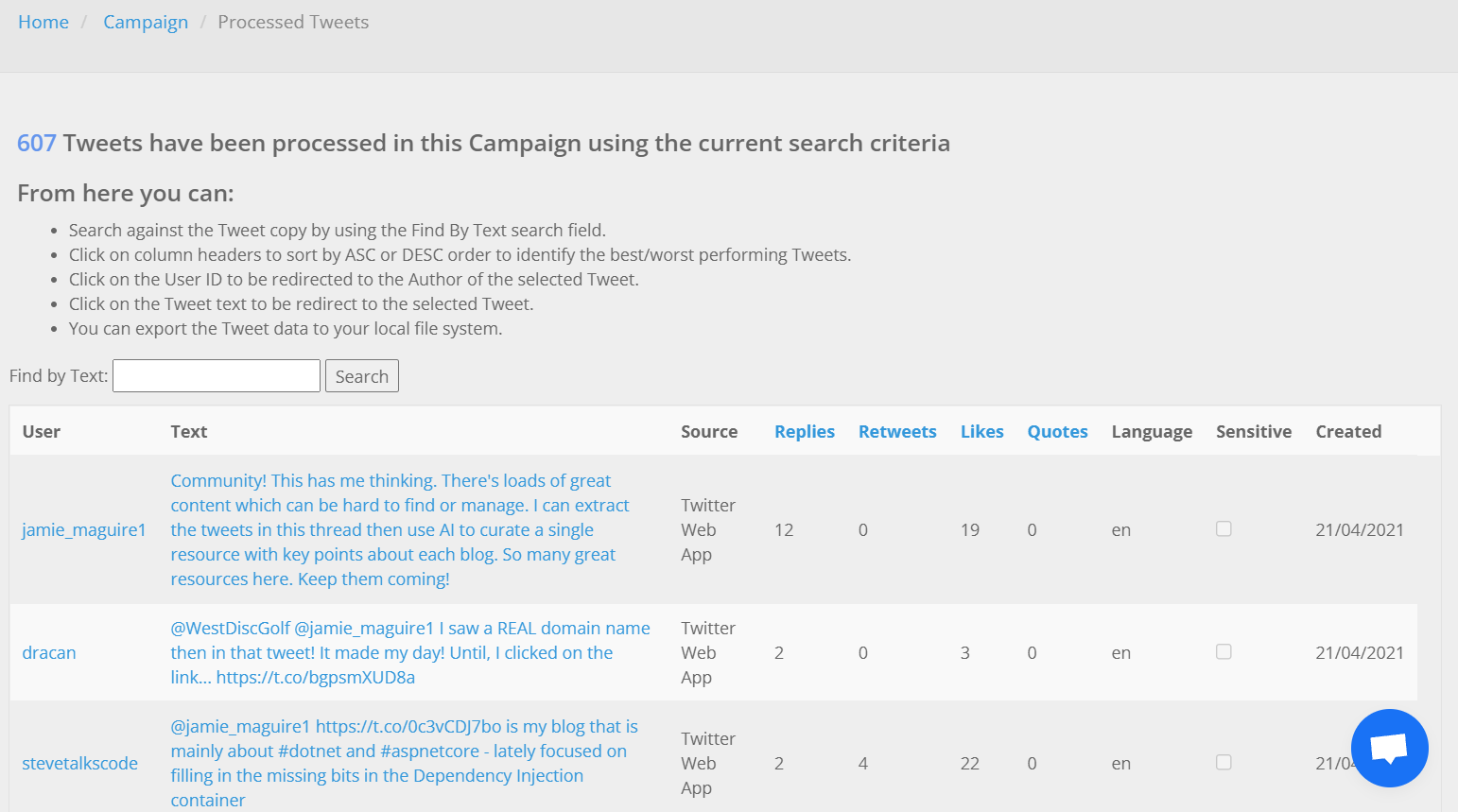This screenshot has height=812, width=1458.
Task: Toggle Sensitive checkbox for jamie_maguire1 tweet
Action: 1224,529
